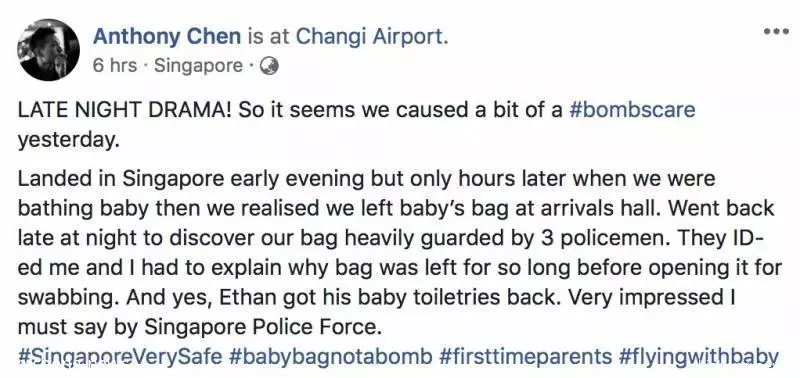Open the three-dot post options menu
This screenshot has height=378, width=800.
click(x=776, y=32)
